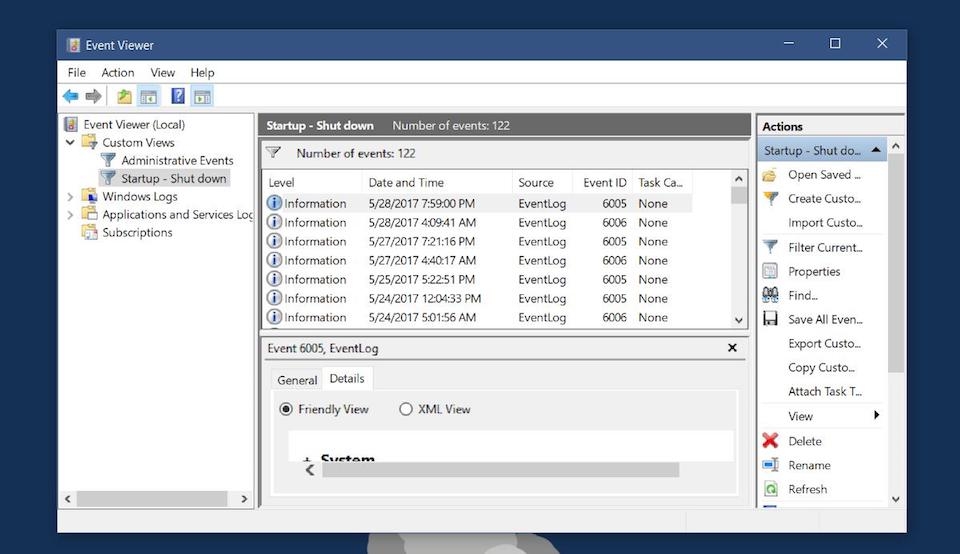Click info icon of 5/28/2017 7:59:00 PM event
960x554 pixels.
coord(274,203)
